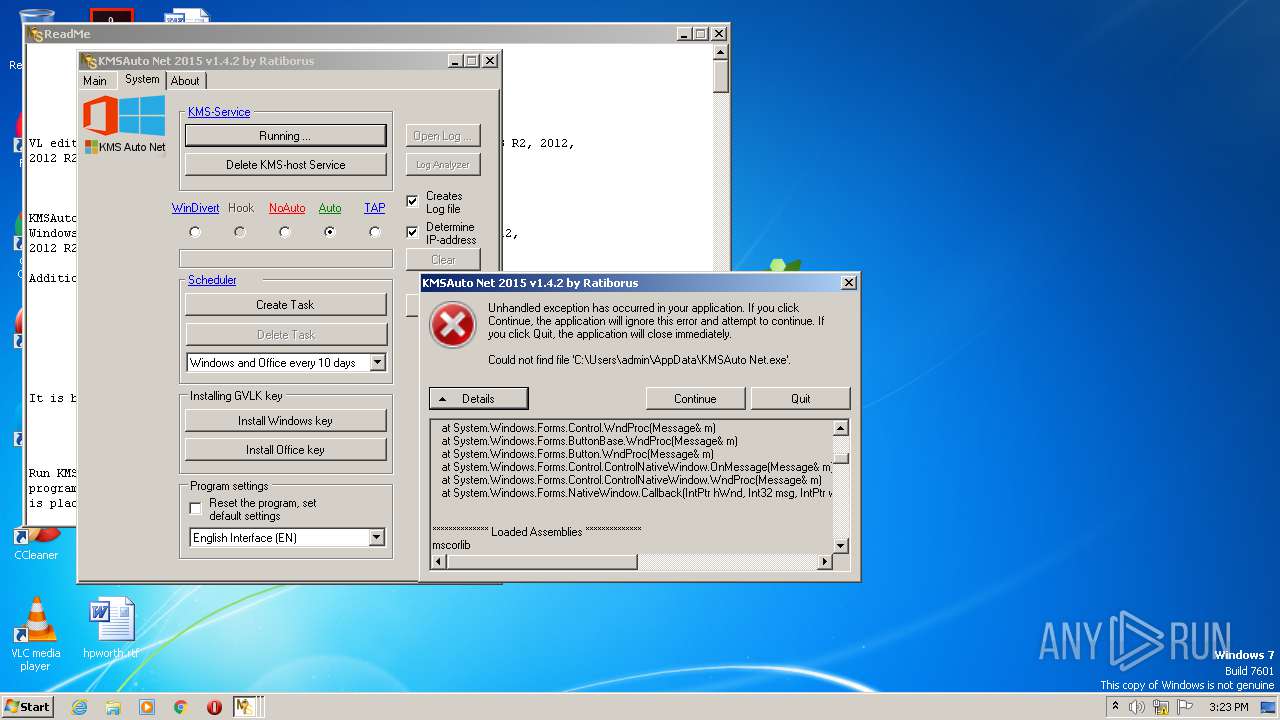Open the Opera browser taskbar icon
Viewport: 1280px width, 720px height.
coord(214,707)
